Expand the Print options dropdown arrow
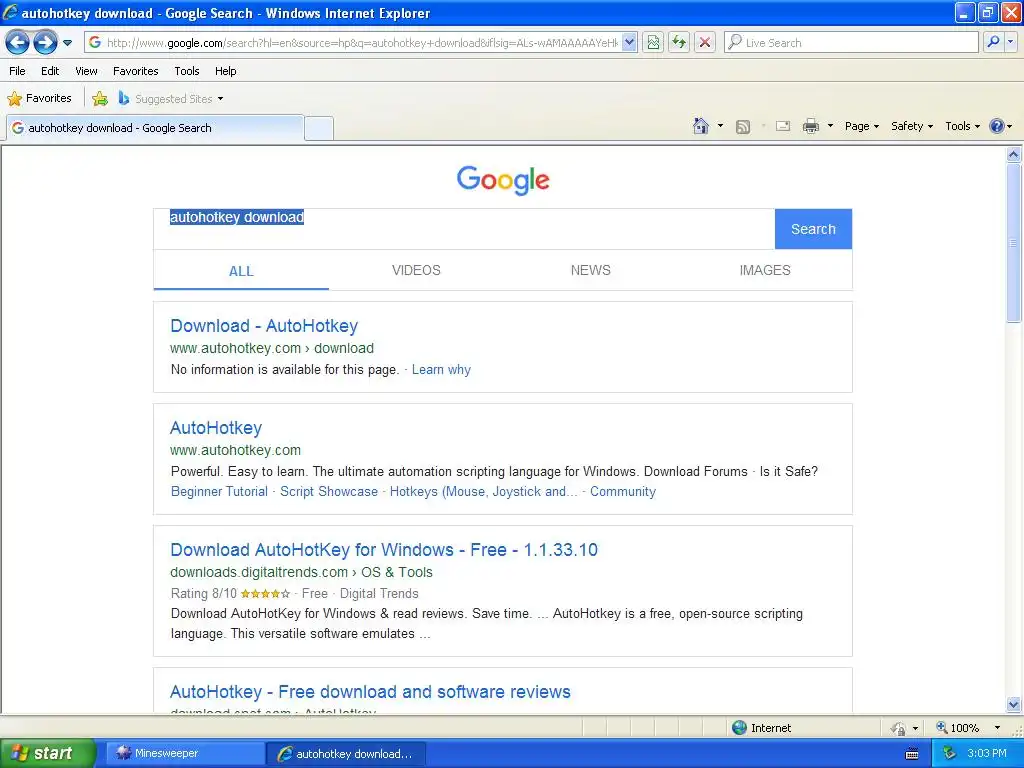Screen dimensions: 1024x768 [830, 126]
